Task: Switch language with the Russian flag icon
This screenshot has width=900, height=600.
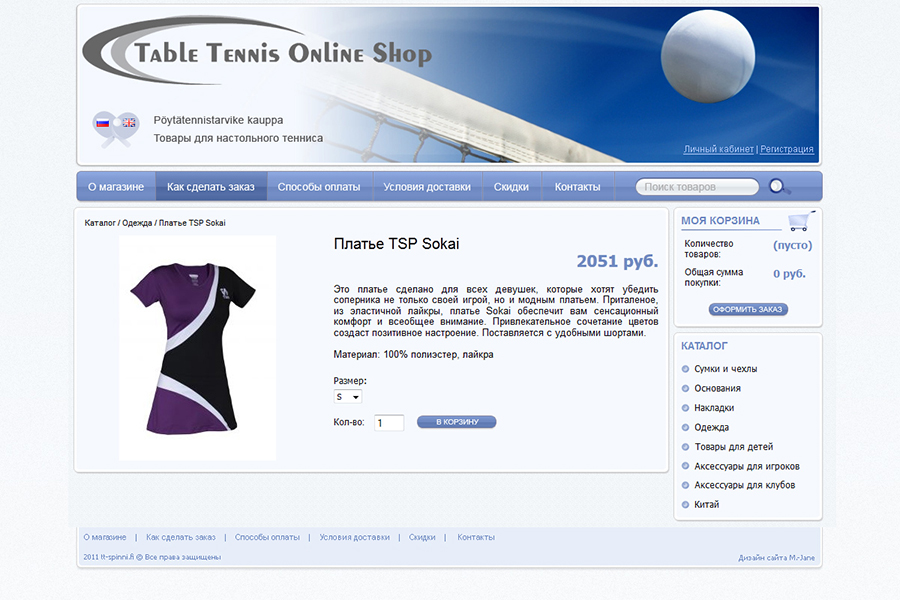Action: pyautogui.click(x=102, y=123)
